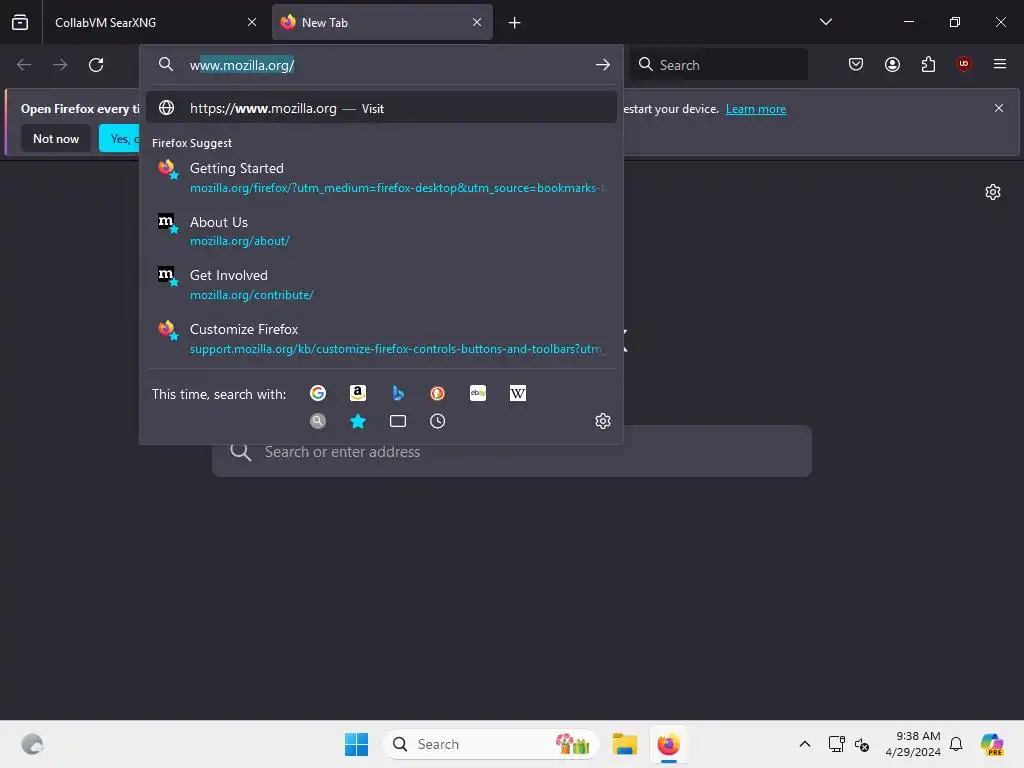Open File Explorer from the taskbar
The height and width of the screenshot is (768, 1024).
(625, 744)
